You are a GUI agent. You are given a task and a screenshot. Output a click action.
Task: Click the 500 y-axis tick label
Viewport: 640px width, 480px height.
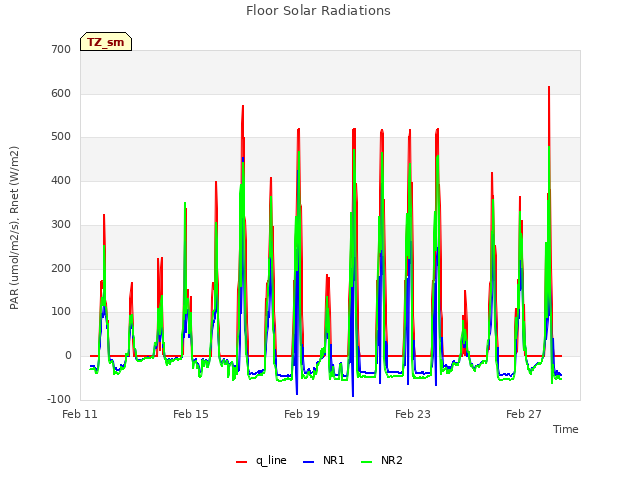pyautogui.click(x=61, y=137)
